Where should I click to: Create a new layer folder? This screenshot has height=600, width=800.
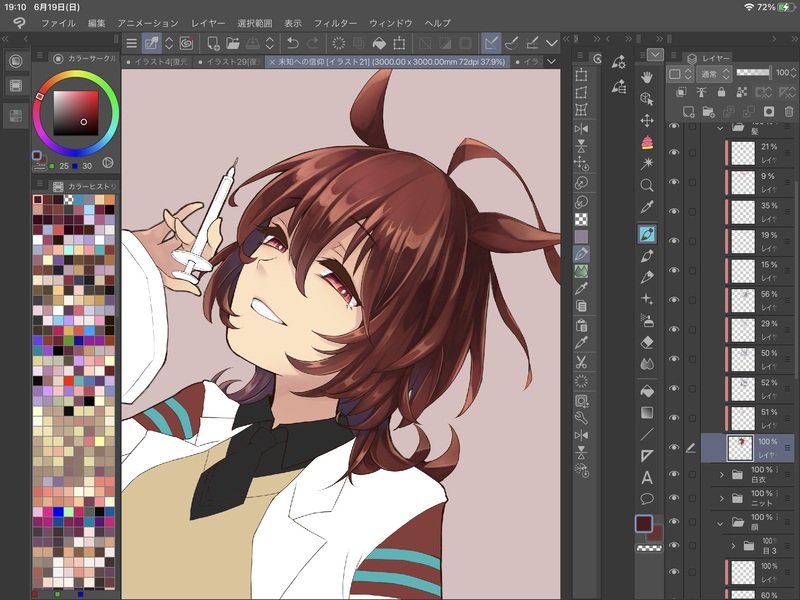point(708,112)
